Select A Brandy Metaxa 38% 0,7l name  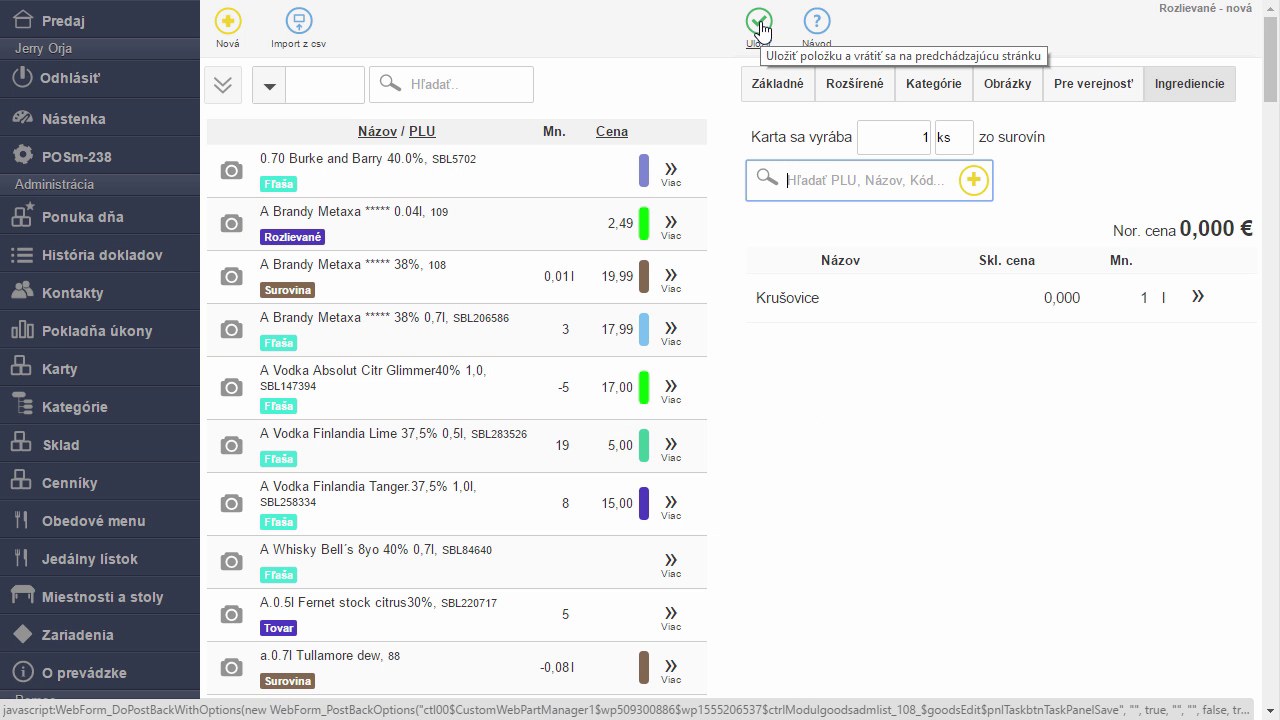click(x=354, y=318)
